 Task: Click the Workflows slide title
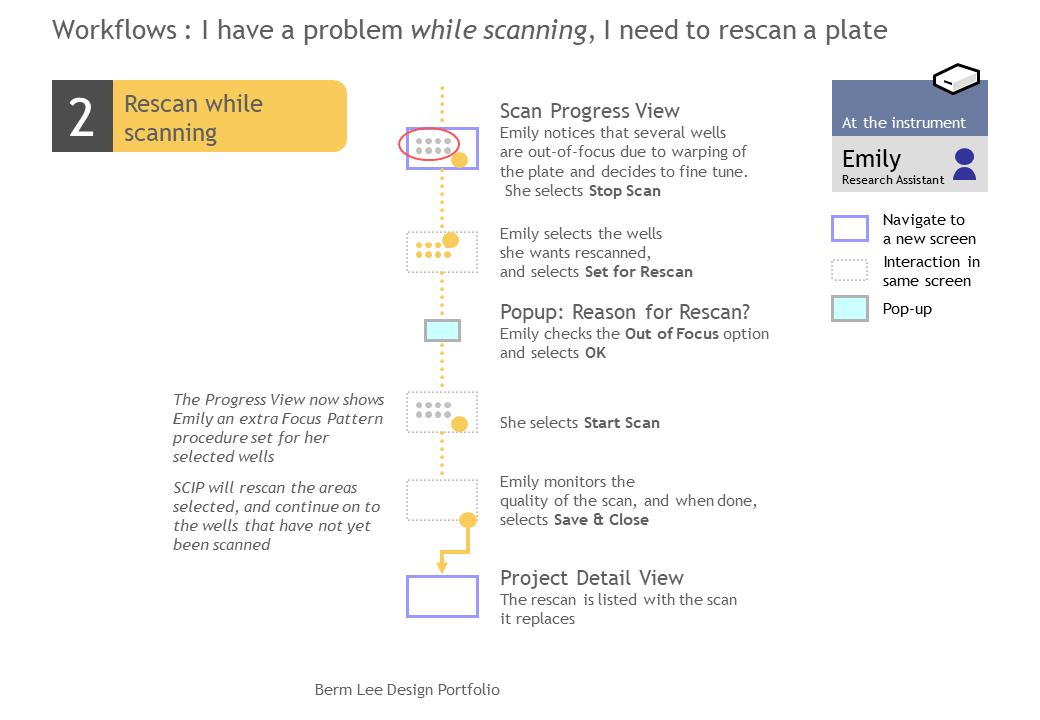pyautogui.click(x=470, y=30)
